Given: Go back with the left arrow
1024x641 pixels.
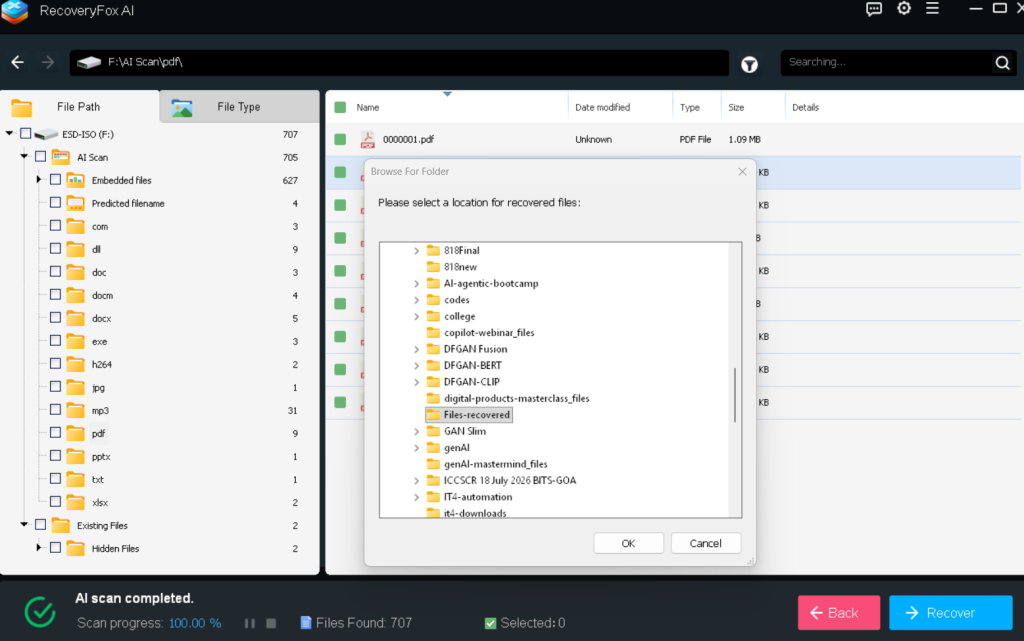Looking at the screenshot, I should click(x=18, y=62).
